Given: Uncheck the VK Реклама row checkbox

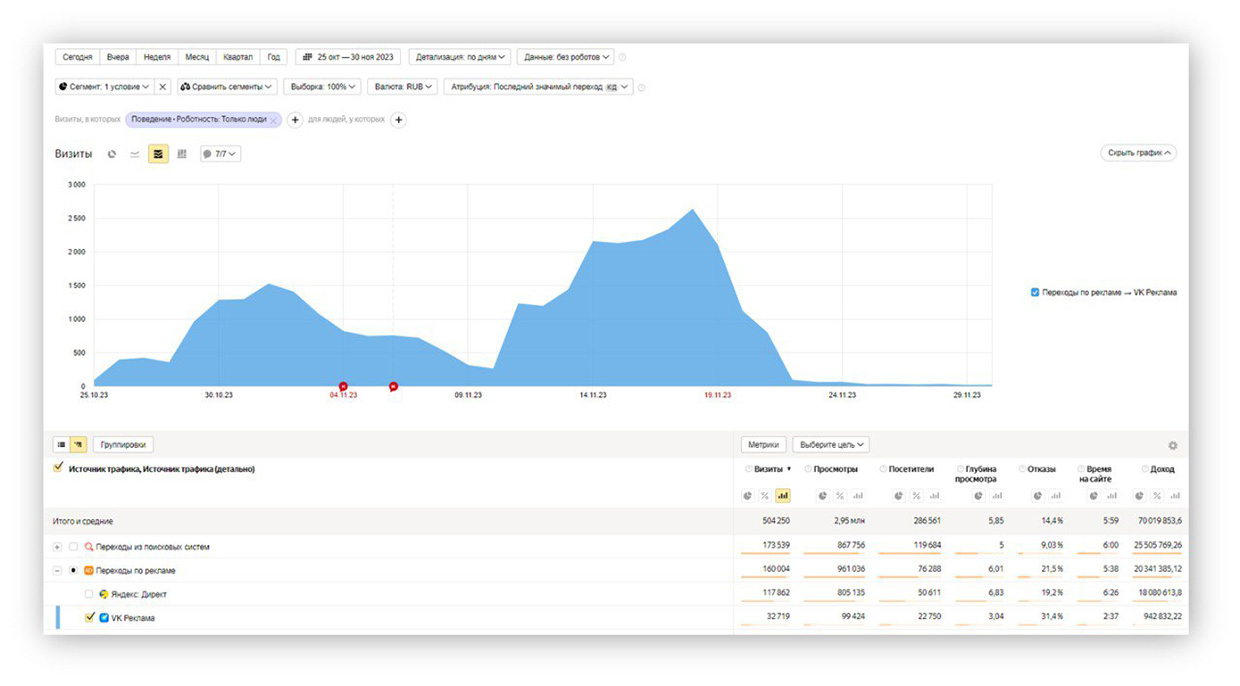Looking at the screenshot, I should point(90,618).
